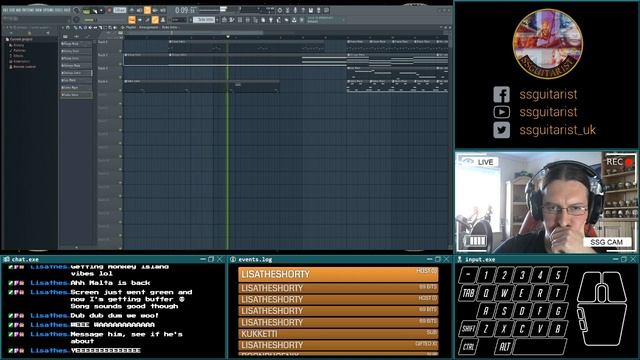The image size is (640, 360).
Task: Expand Generators in the browser tree
Action: click(19, 61)
